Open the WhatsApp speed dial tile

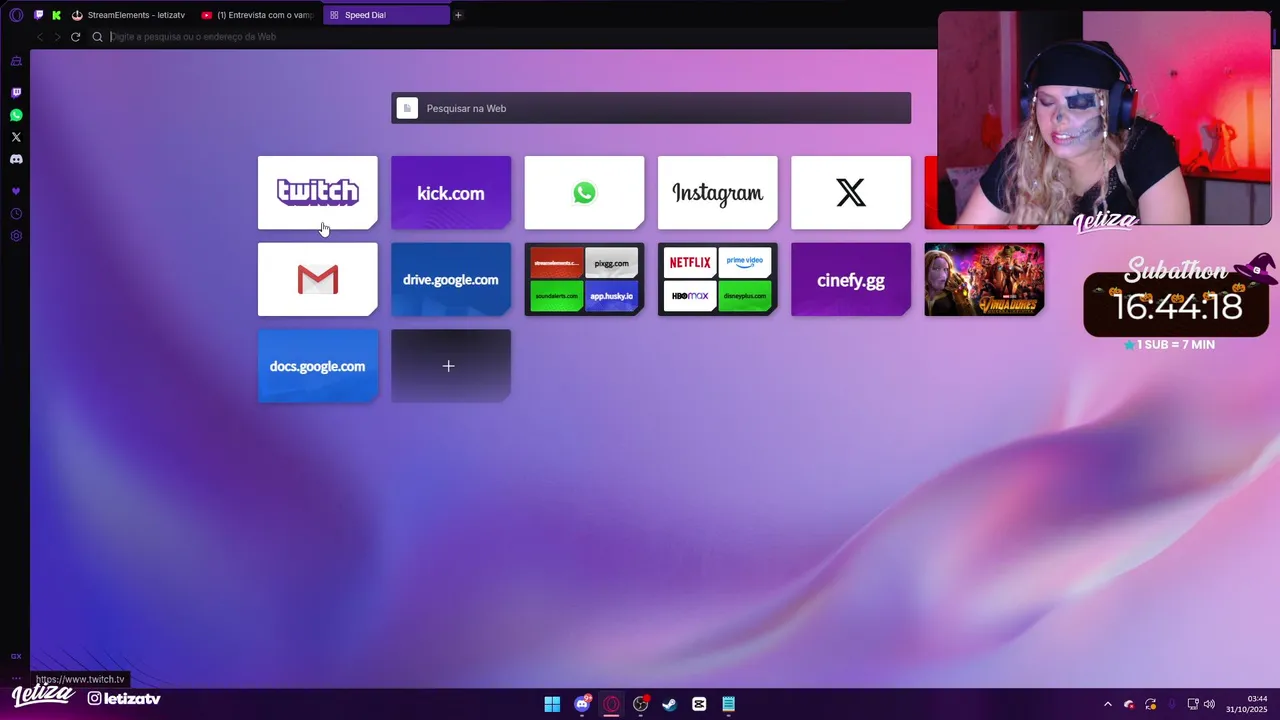click(584, 192)
